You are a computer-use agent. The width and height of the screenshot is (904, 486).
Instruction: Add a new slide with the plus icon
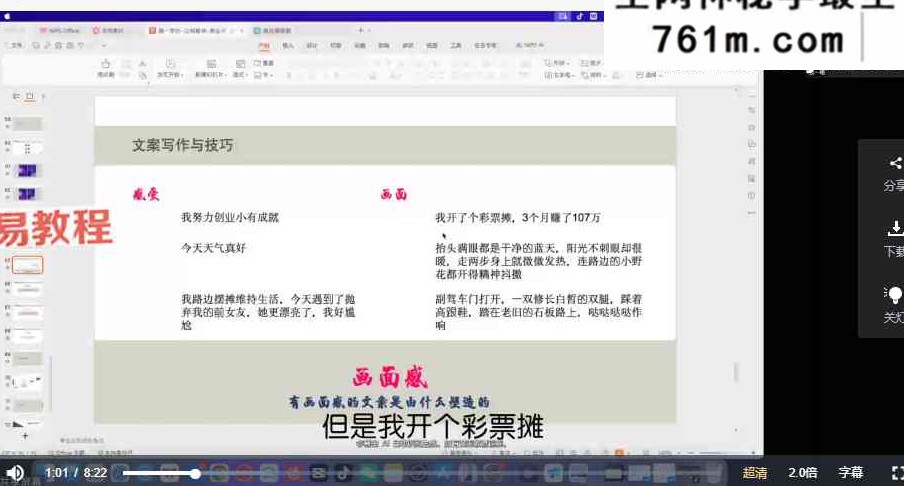click(x=25, y=436)
